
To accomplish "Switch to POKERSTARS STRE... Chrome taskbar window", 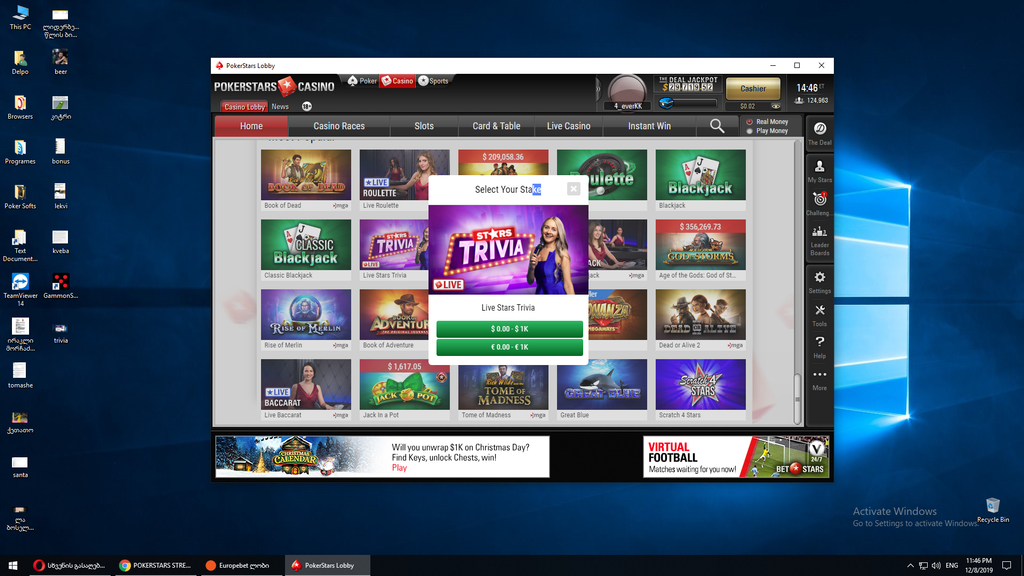I will coord(156,566).
